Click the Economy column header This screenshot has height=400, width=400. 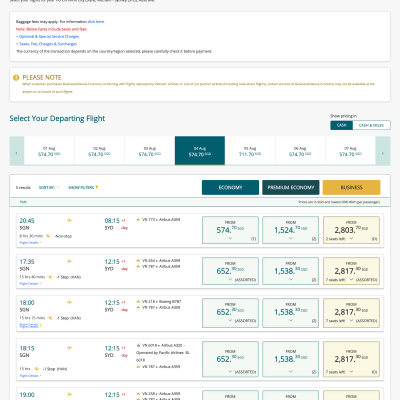pyautogui.click(x=230, y=187)
